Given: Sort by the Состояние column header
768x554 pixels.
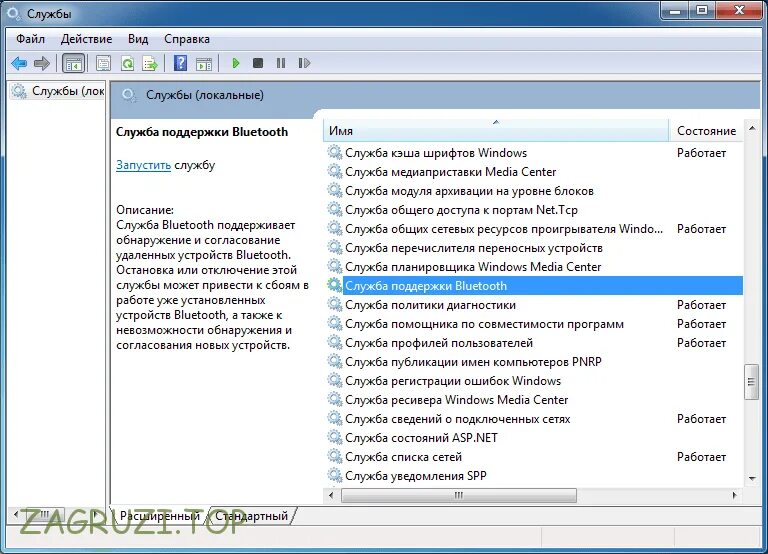Looking at the screenshot, I should (x=706, y=131).
